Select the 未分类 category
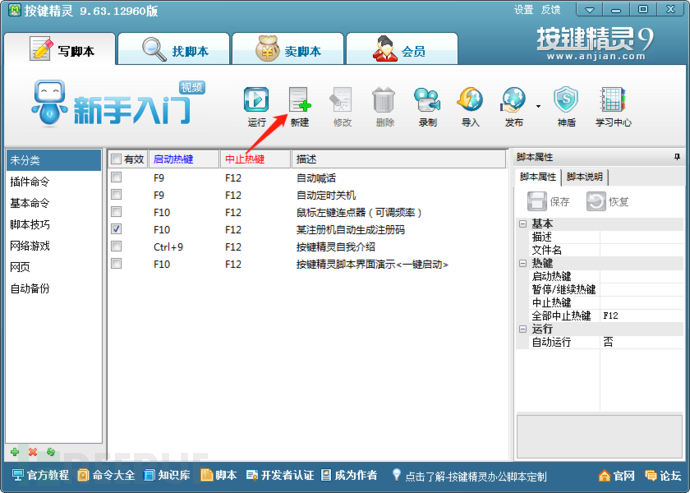This screenshot has width=690, height=493. click(54, 160)
